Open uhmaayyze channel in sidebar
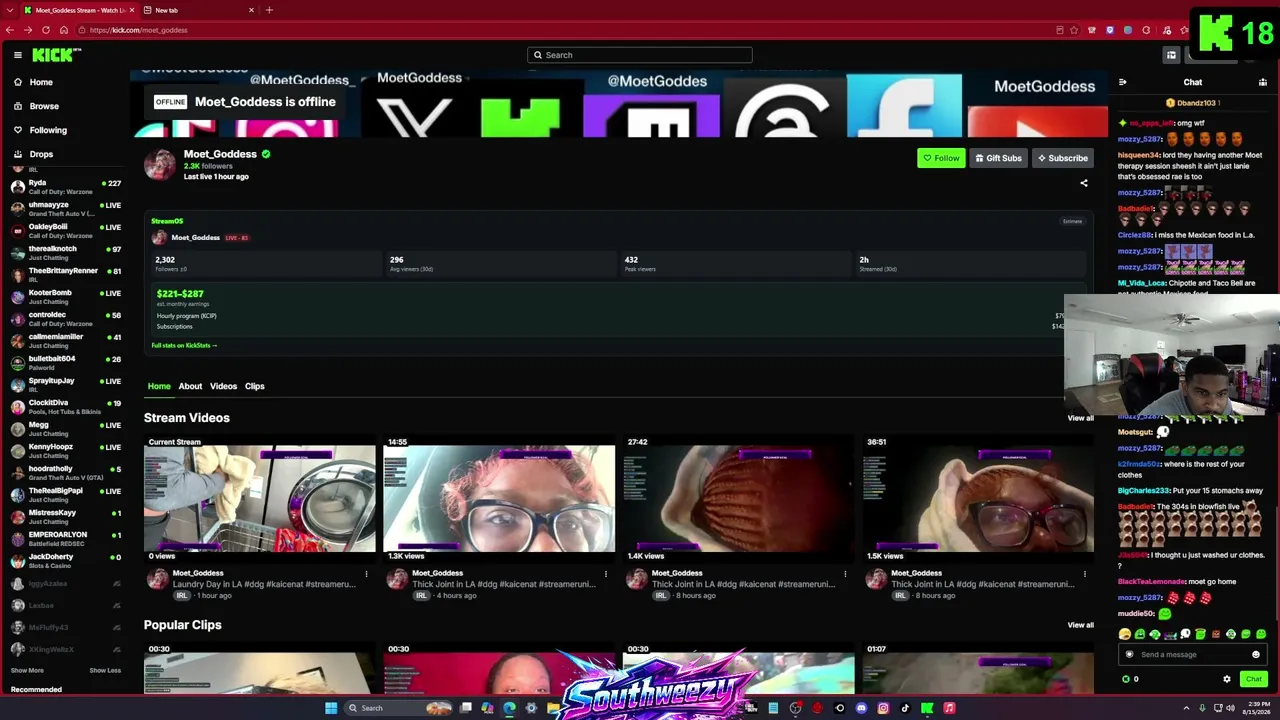The height and width of the screenshot is (720, 1280). coord(66,208)
